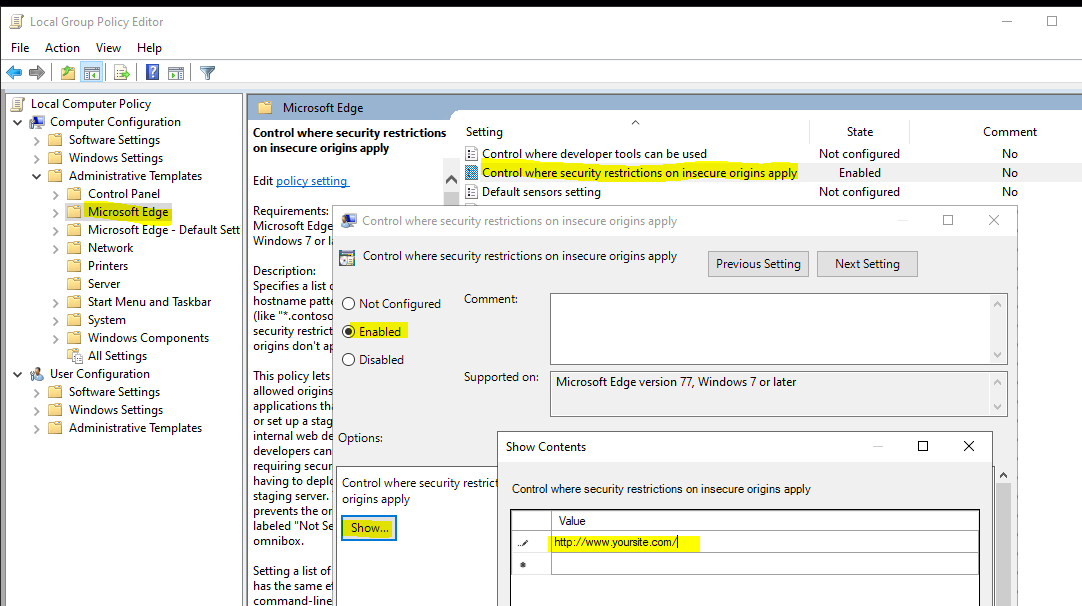
Task: Expand the Windows Components folder
Action: 56,338
